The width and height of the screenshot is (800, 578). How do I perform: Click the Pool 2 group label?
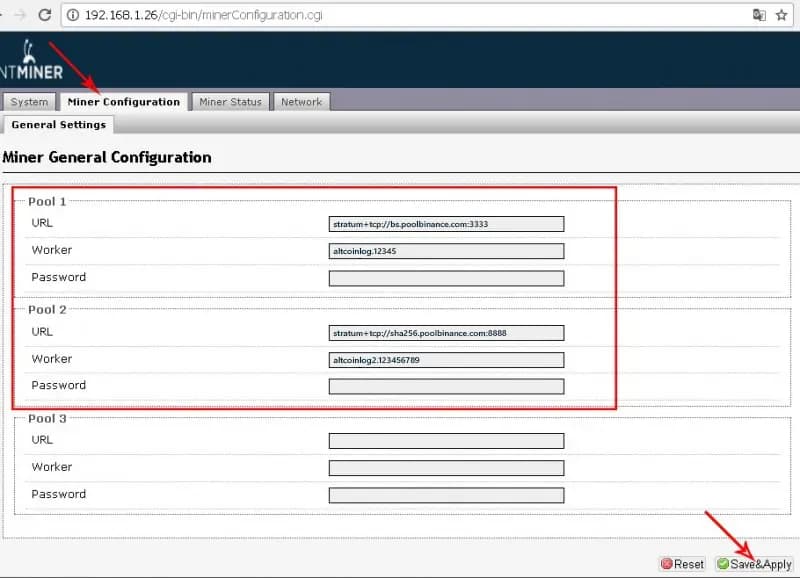(x=47, y=310)
